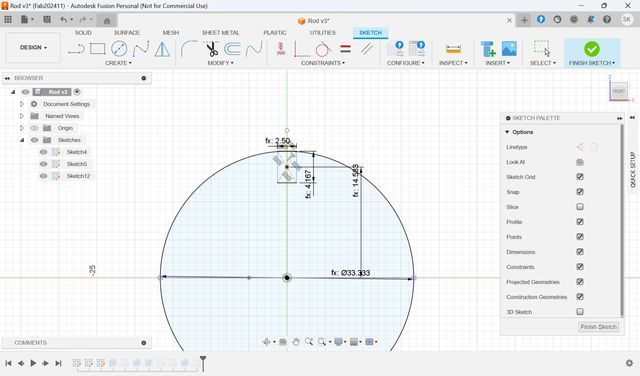Switch to the MESH tab
640x376 pixels.
(x=171, y=32)
